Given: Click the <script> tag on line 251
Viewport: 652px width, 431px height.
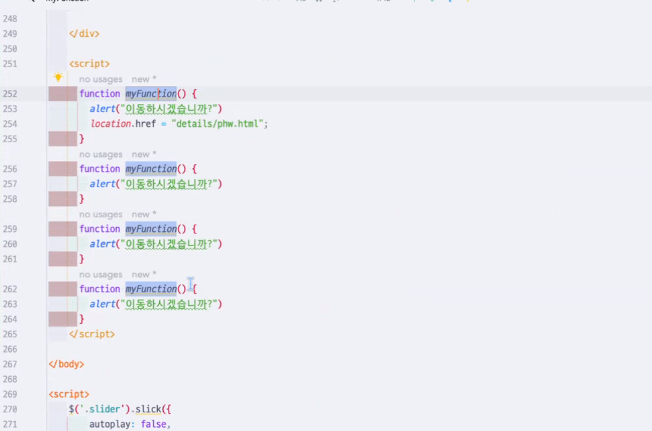Looking at the screenshot, I should [89, 64].
